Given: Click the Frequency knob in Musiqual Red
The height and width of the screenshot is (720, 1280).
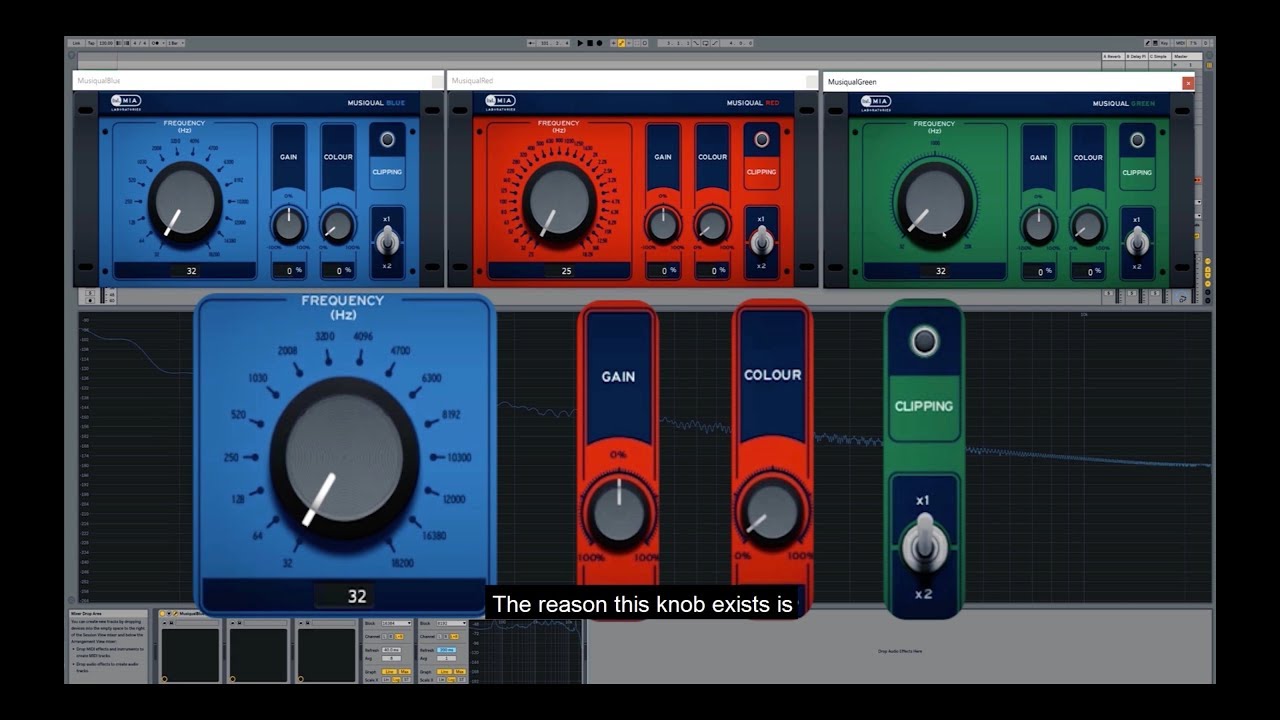Looking at the screenshot, I should [559, 202].
